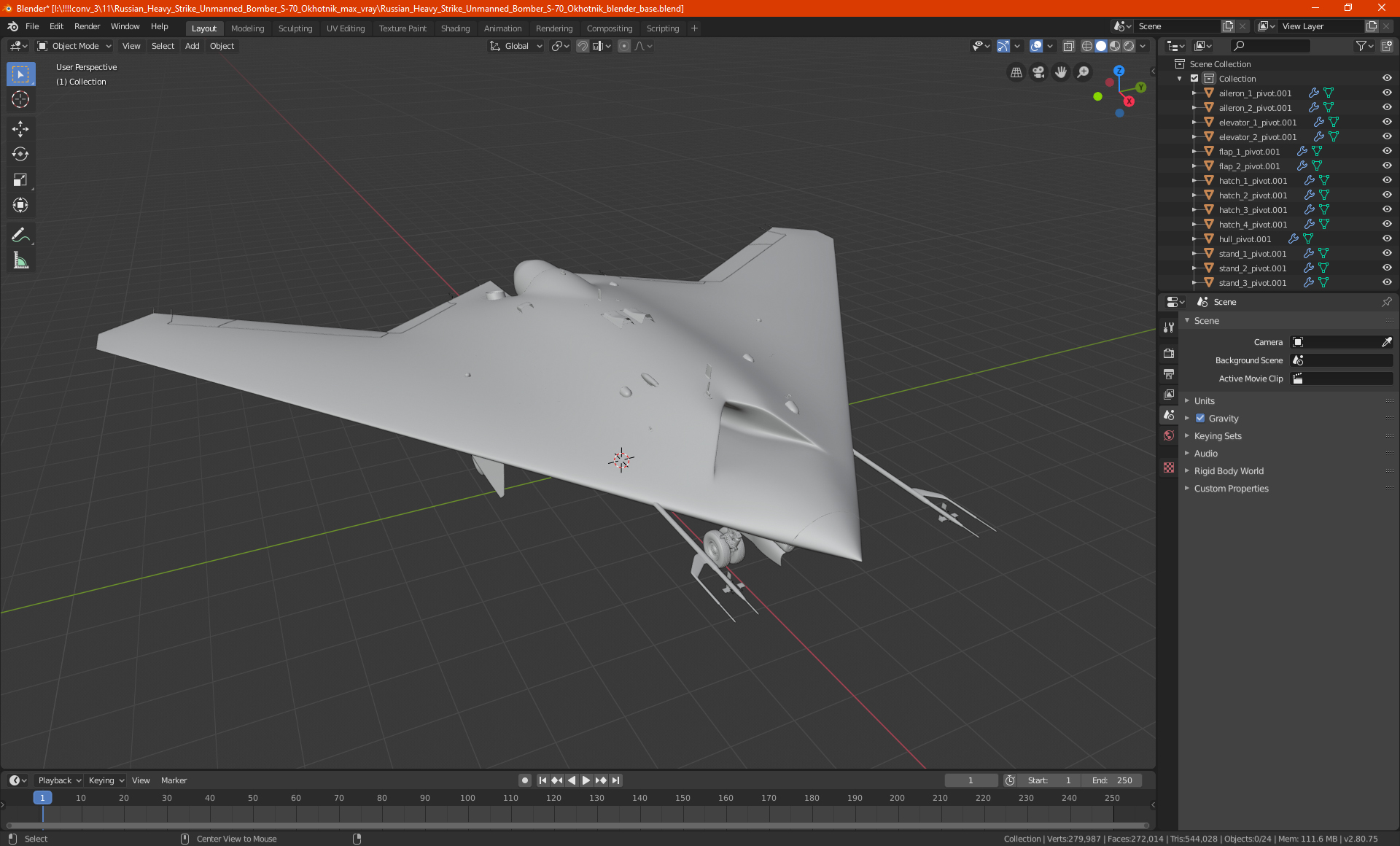Open the Render properties tab
Image resolution: width=1400 pixels, height=846 pixels.
(1169, 353)
